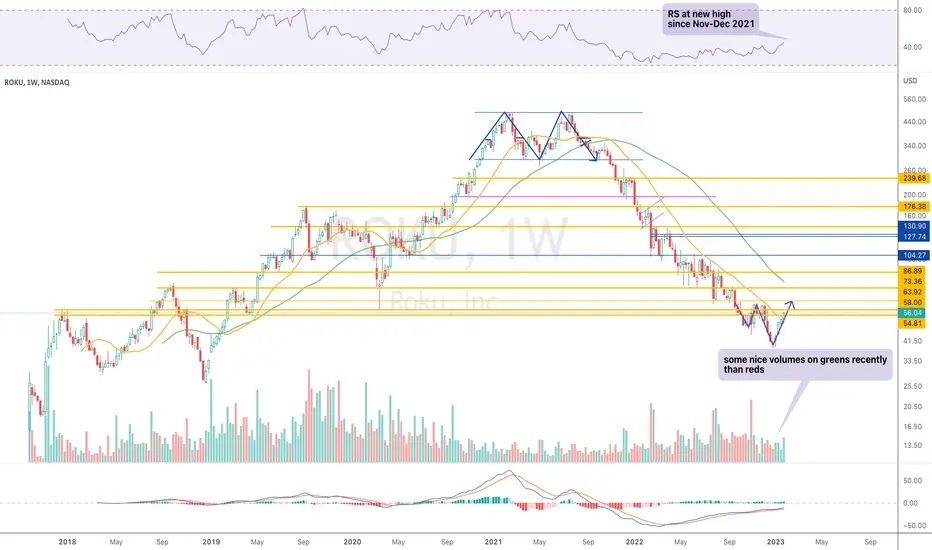
Task: Click the 440.00 price axis tick
Action: [914, 122]
